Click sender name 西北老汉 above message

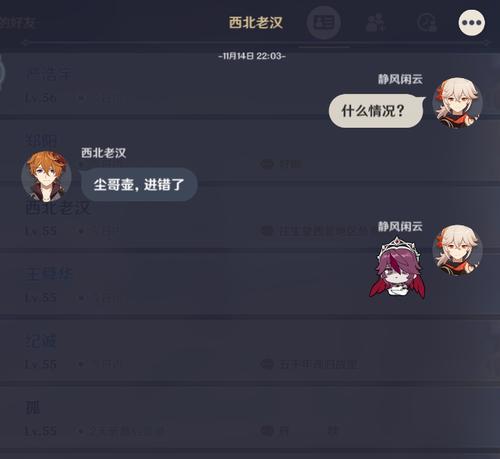pos(104,153)
